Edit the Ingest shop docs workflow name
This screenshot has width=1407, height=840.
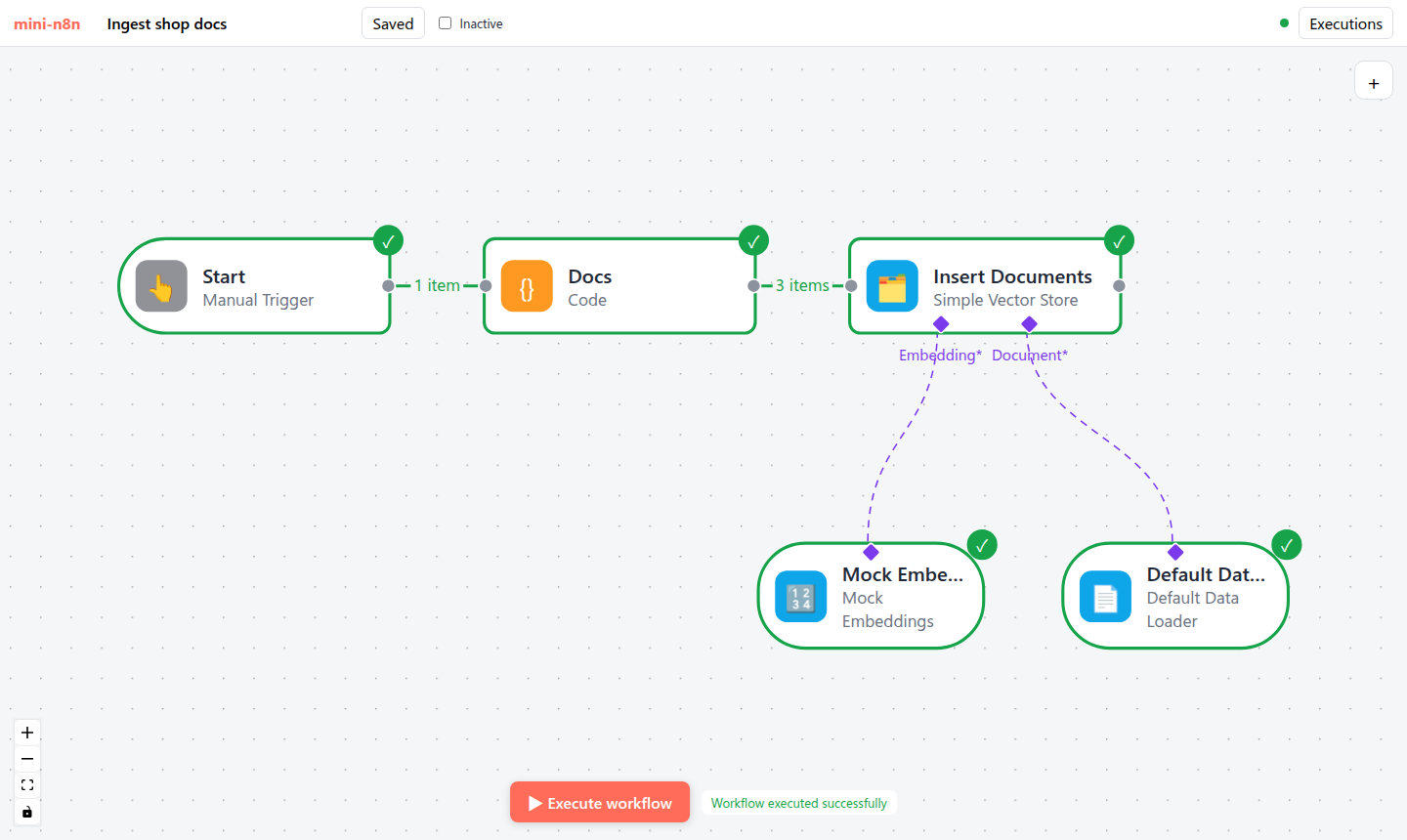click(x=167, y=23)
